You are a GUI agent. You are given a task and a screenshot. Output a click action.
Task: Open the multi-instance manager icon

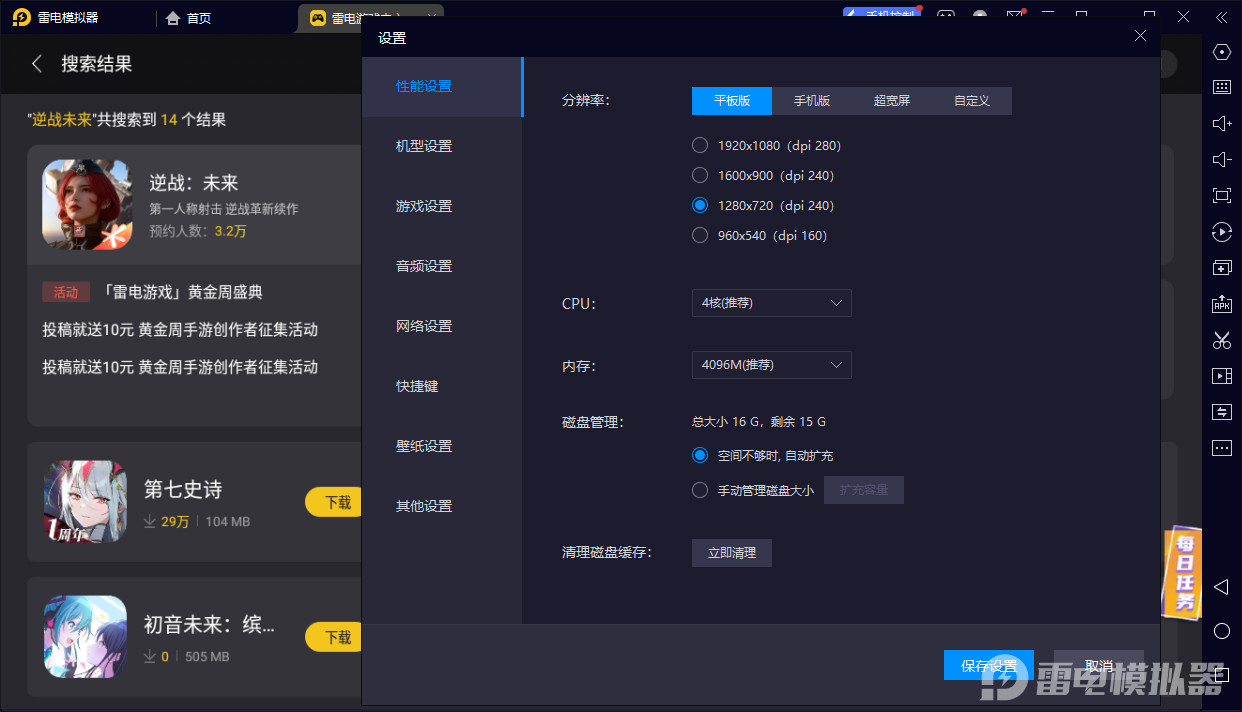pyautogui.click(x=1221, y=267)
